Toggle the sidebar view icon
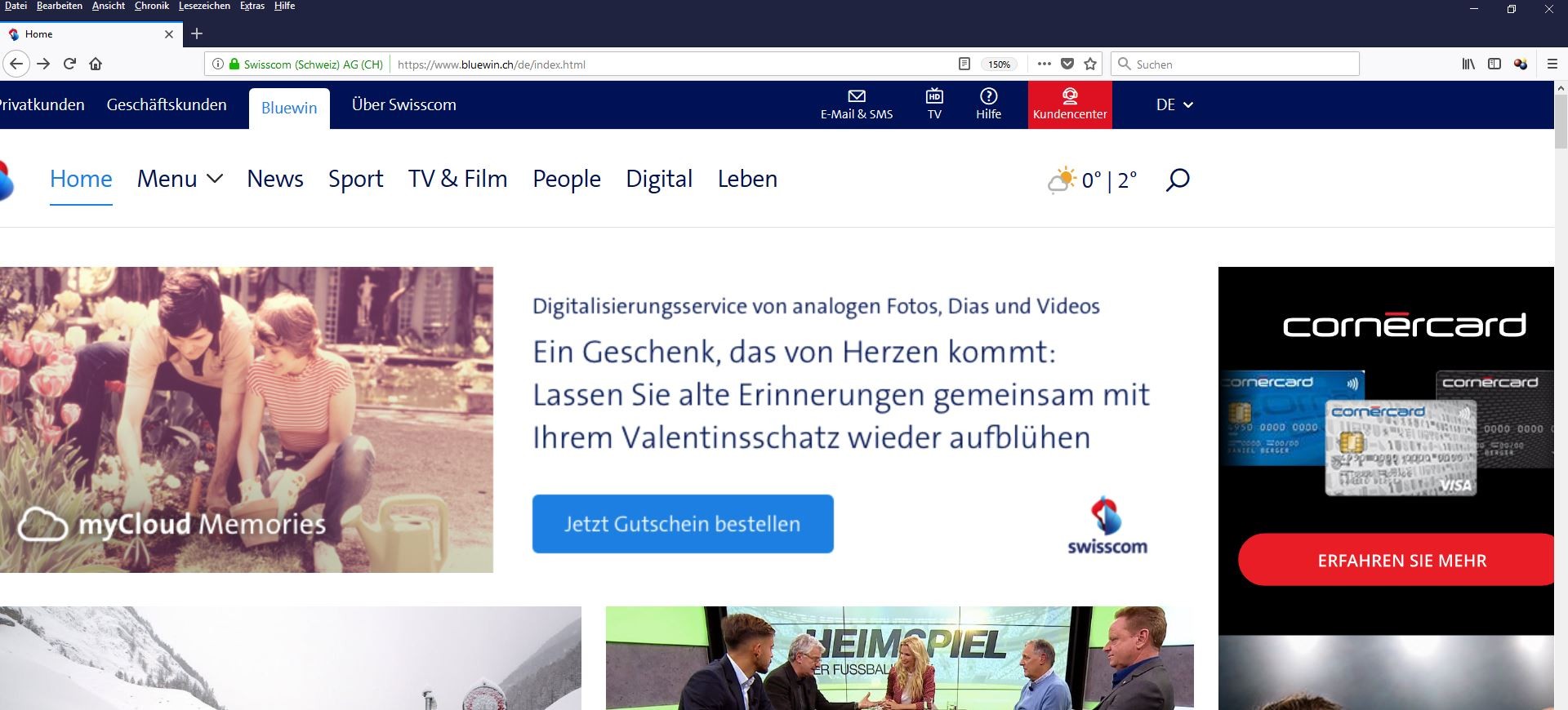This screenshot has width=1568, height=710. pyautogui.click(x=1494, y=64)
